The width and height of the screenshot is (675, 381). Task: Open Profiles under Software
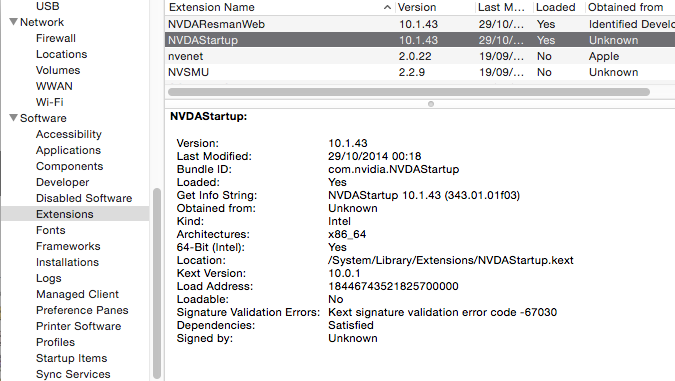(x=56, y=342)
